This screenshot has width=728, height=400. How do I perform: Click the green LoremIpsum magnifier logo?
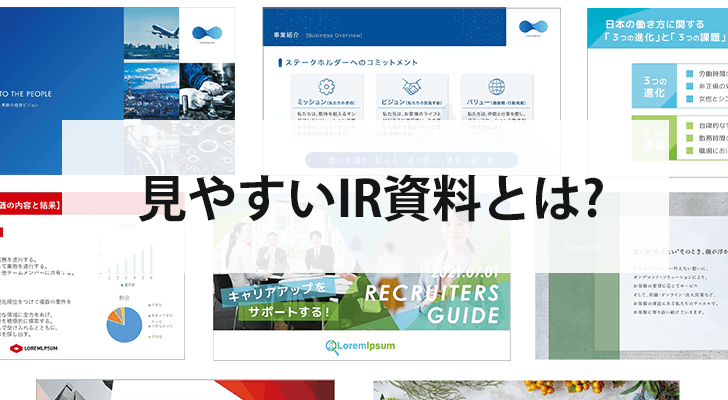click(360, 346)
